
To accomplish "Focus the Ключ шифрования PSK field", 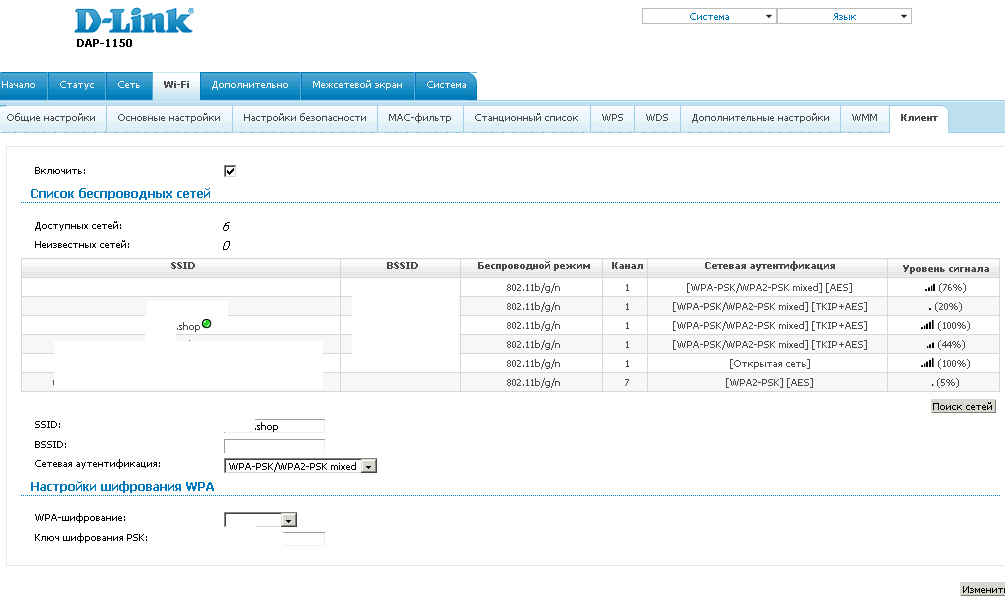I will [x=303, y=539].
